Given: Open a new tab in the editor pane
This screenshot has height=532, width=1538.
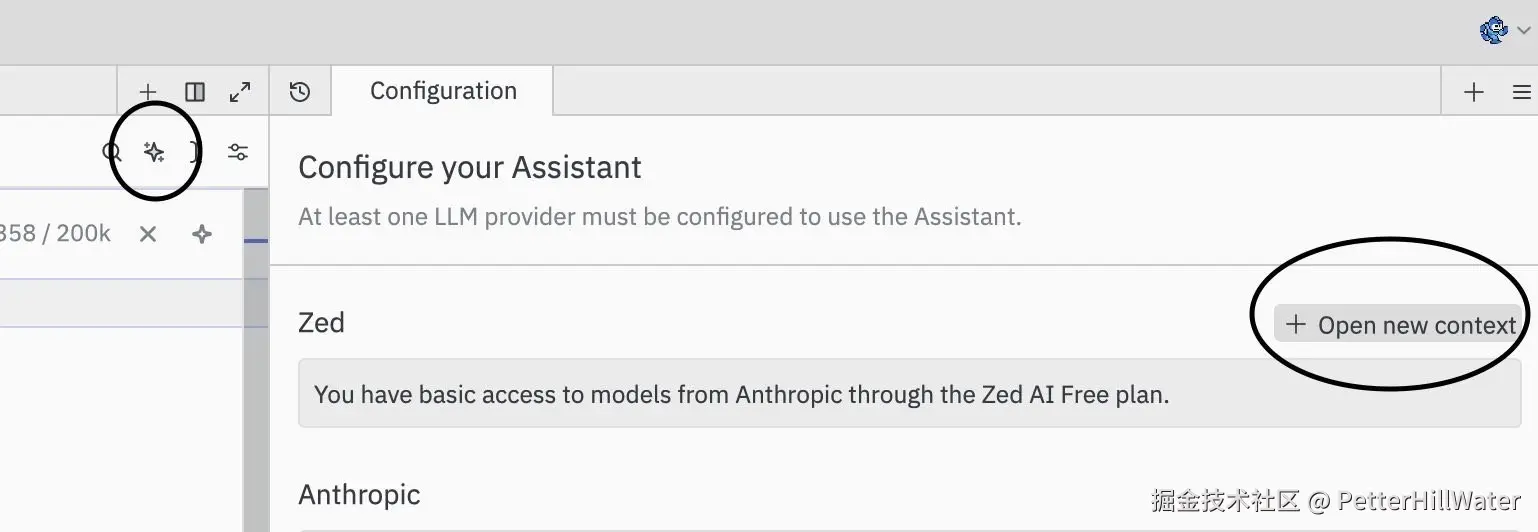Looking at the screenshot, I should tap(148, 92).
